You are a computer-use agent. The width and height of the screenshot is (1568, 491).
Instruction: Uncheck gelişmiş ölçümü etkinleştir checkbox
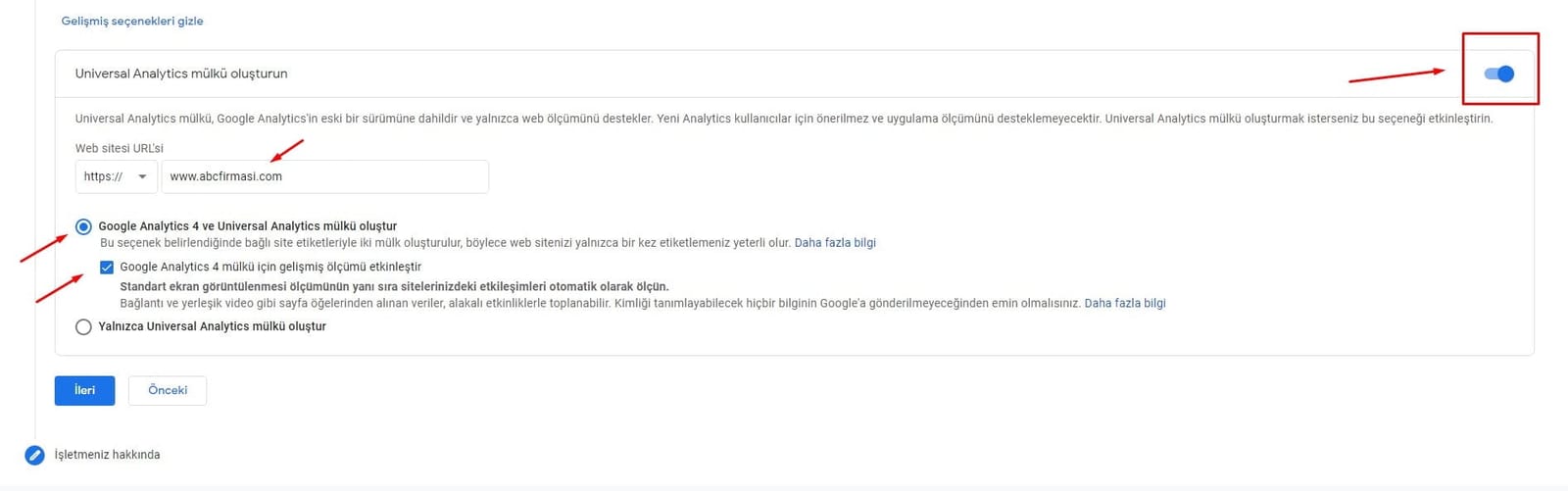pos(107,267)
